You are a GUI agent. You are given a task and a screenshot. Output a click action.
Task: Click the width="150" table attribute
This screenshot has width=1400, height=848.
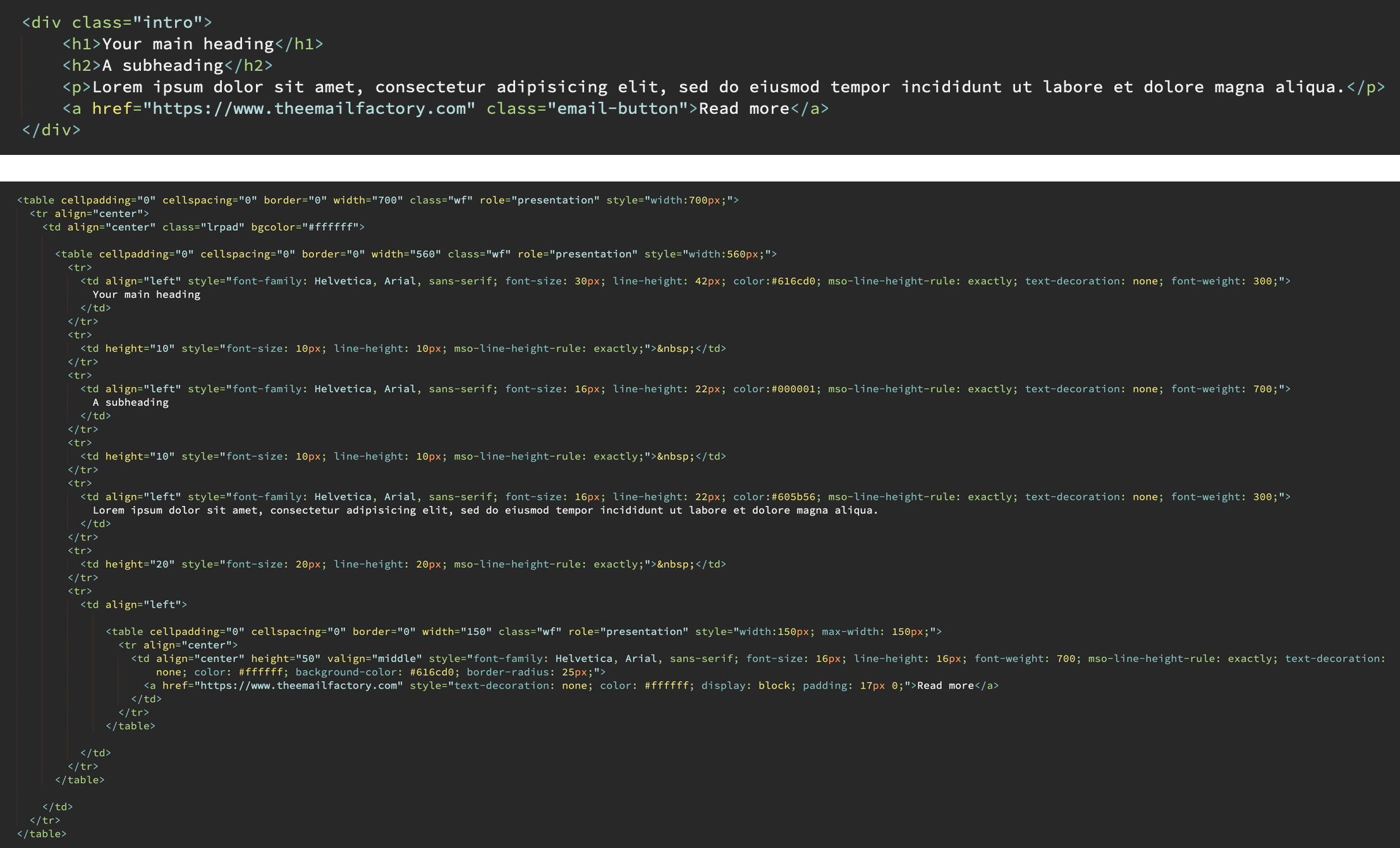[x=457, y=631]
